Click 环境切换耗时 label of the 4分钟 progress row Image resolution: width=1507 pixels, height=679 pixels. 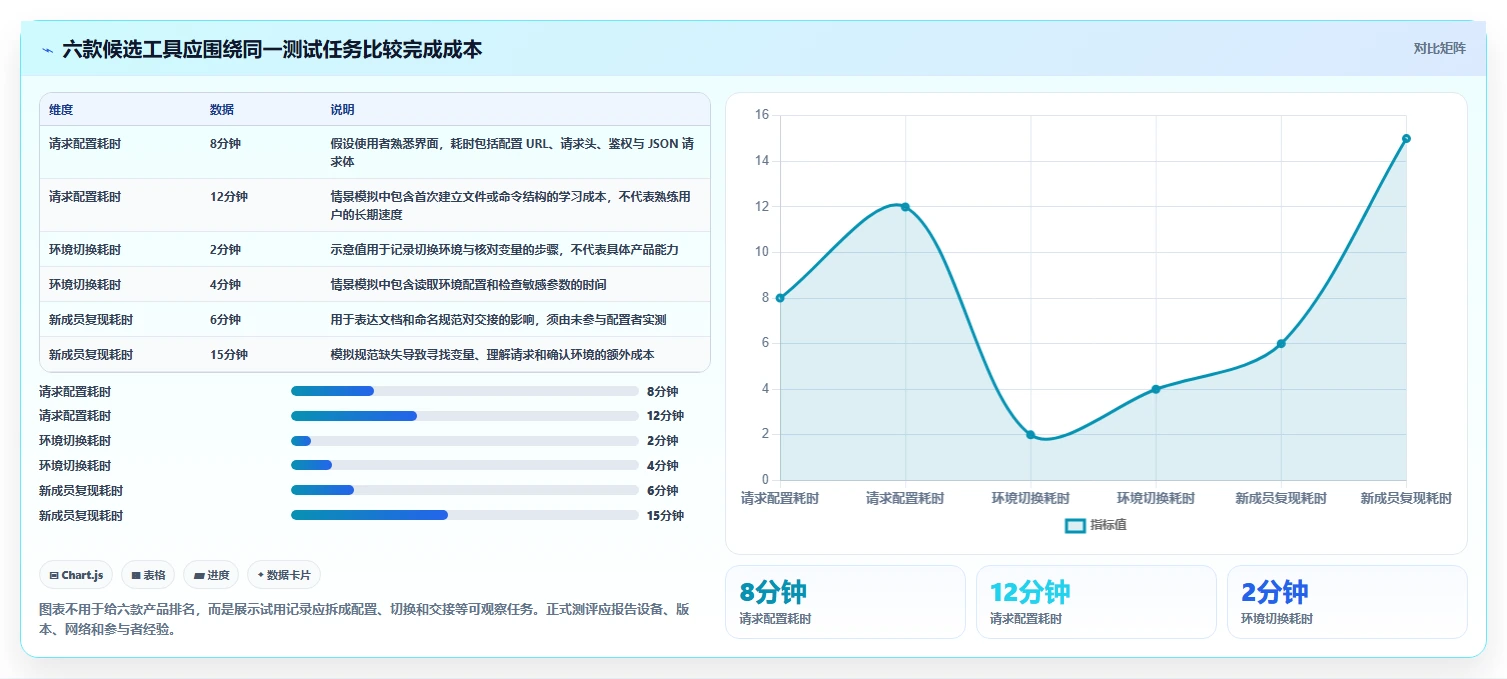[75, 466]
